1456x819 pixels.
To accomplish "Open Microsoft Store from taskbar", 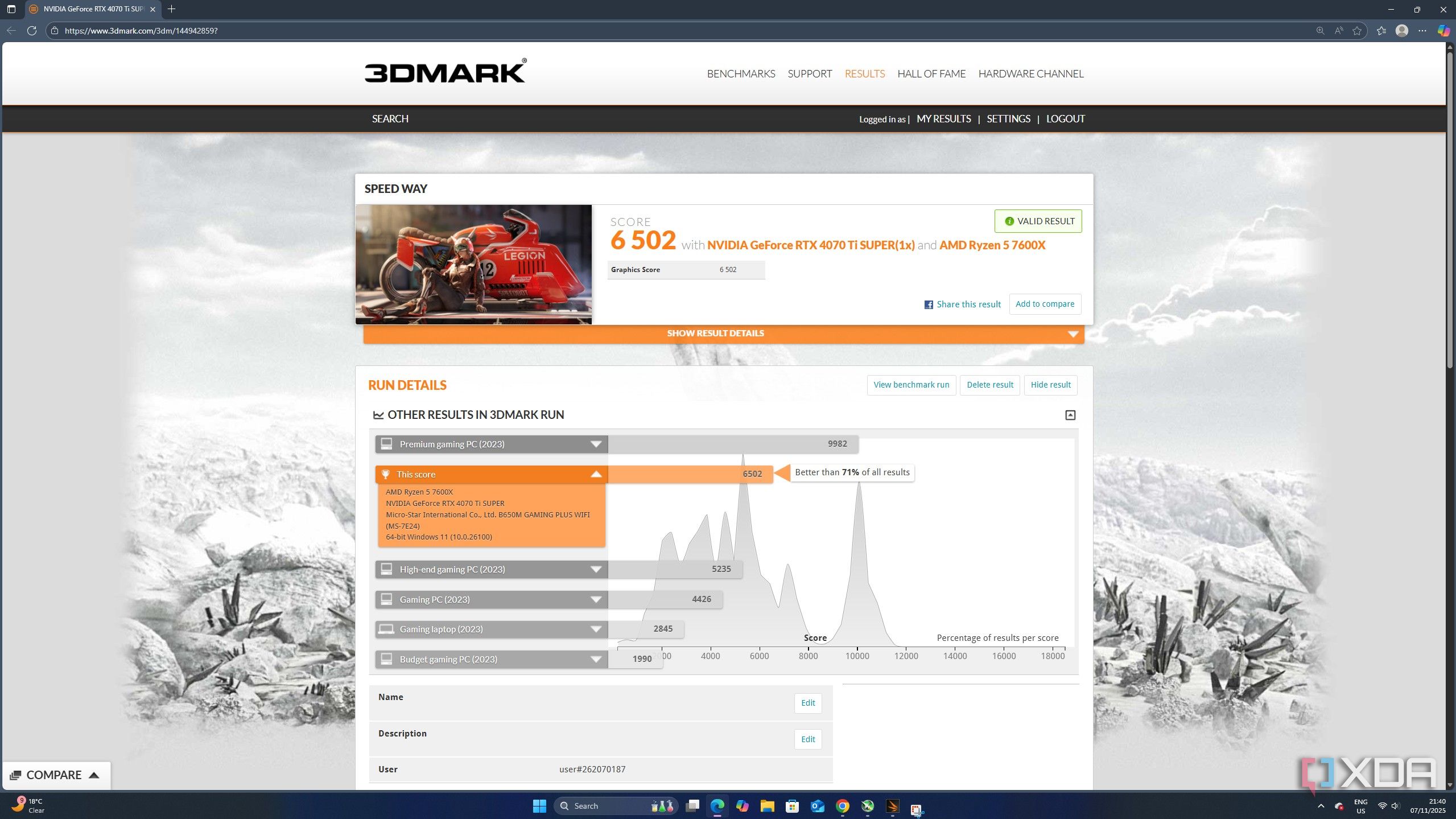I will pyautogui.click(x=792, y=805).
